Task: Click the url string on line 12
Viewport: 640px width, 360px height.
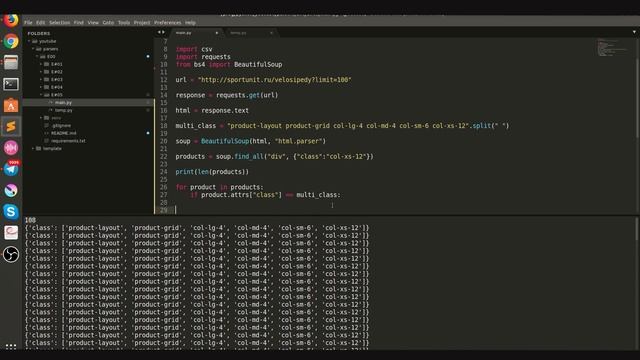Action: 275,80
